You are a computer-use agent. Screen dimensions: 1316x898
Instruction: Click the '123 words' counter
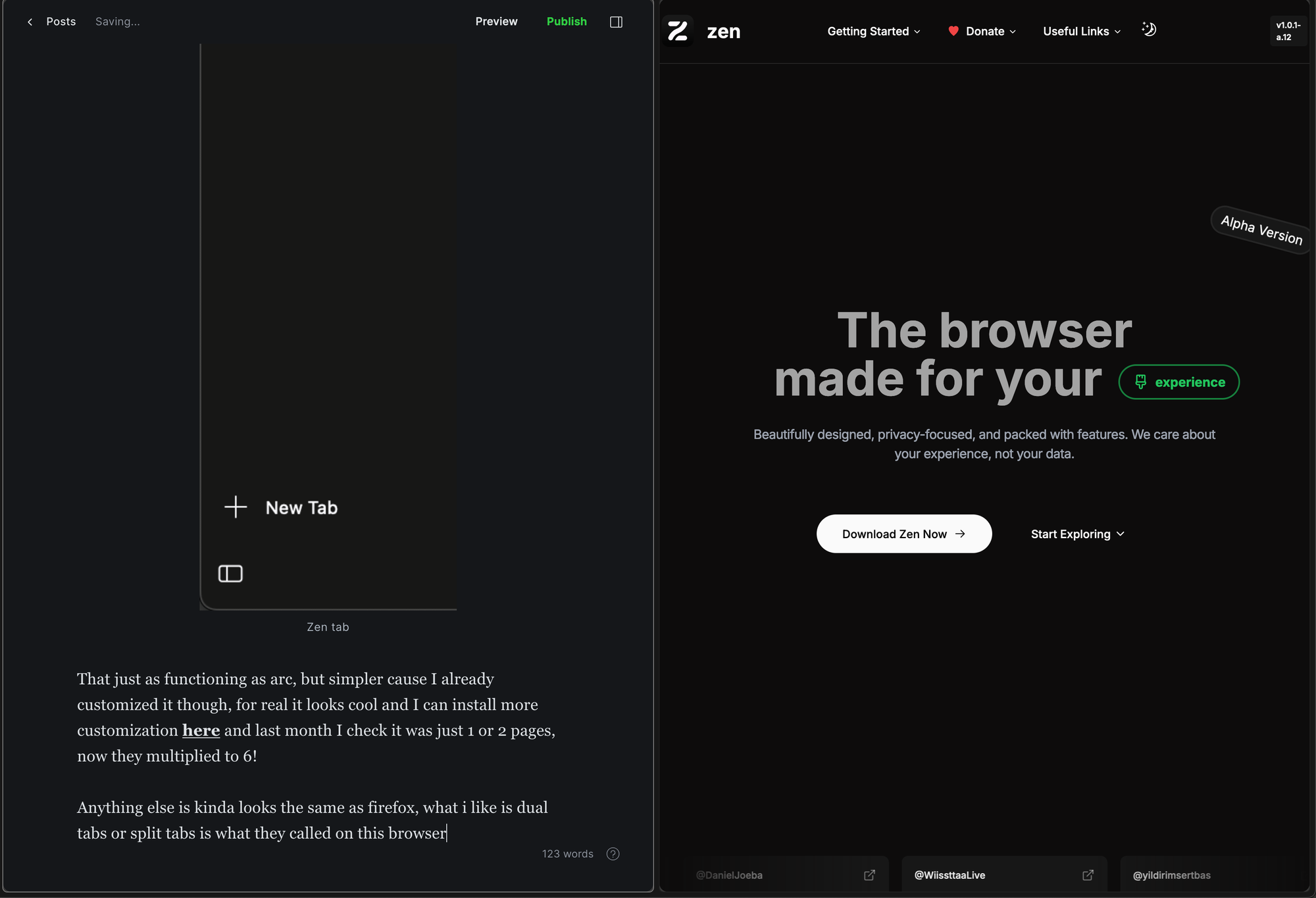point(567,854)
